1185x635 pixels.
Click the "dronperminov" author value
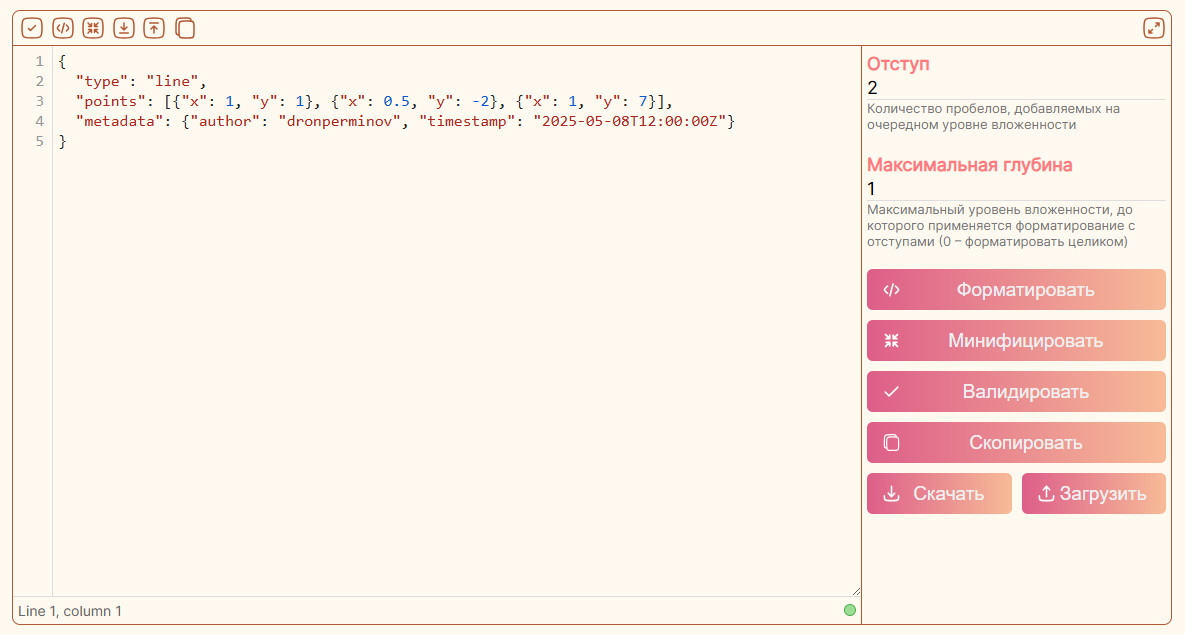tap(339, 121)
